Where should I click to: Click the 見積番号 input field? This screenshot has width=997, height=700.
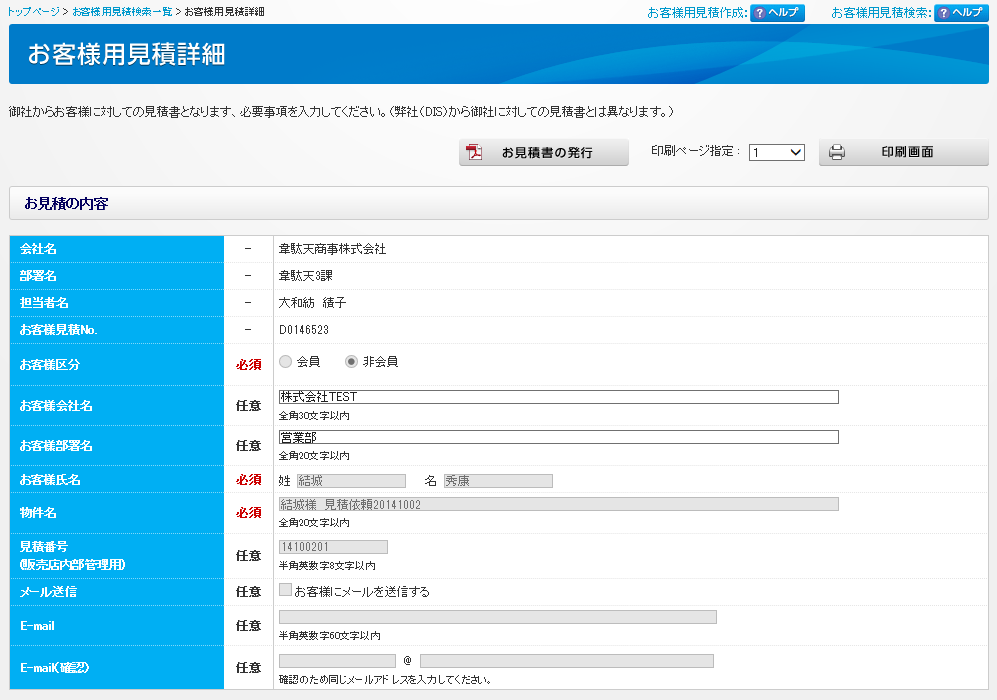[333, 547]
